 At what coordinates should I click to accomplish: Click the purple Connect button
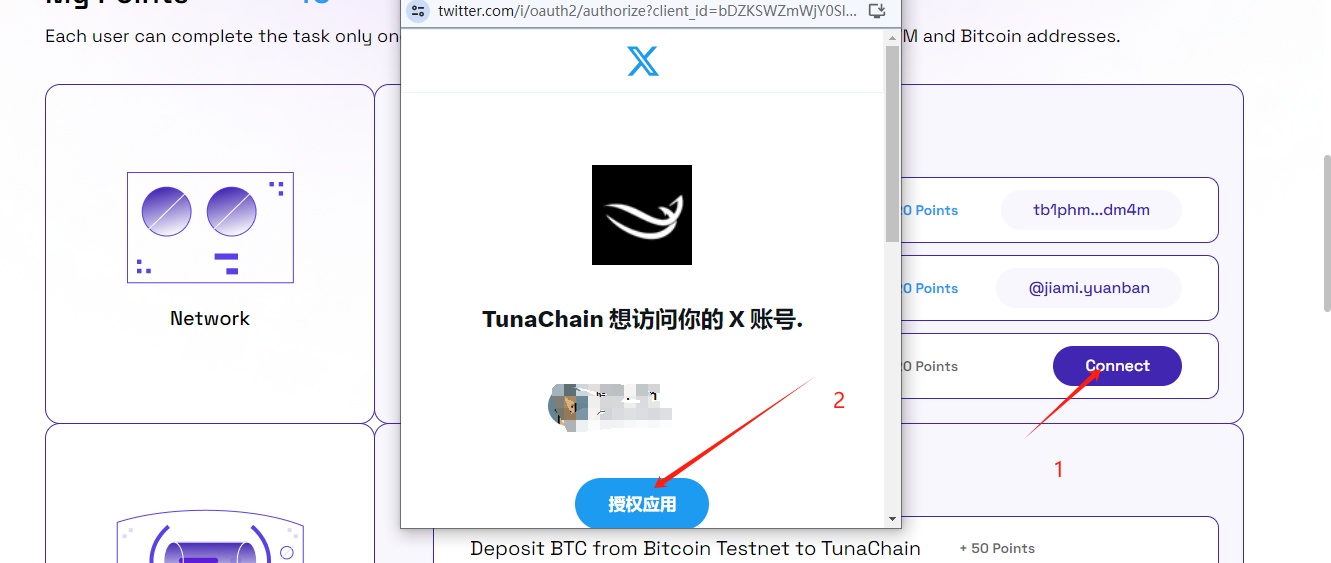tap(1117, 366)
